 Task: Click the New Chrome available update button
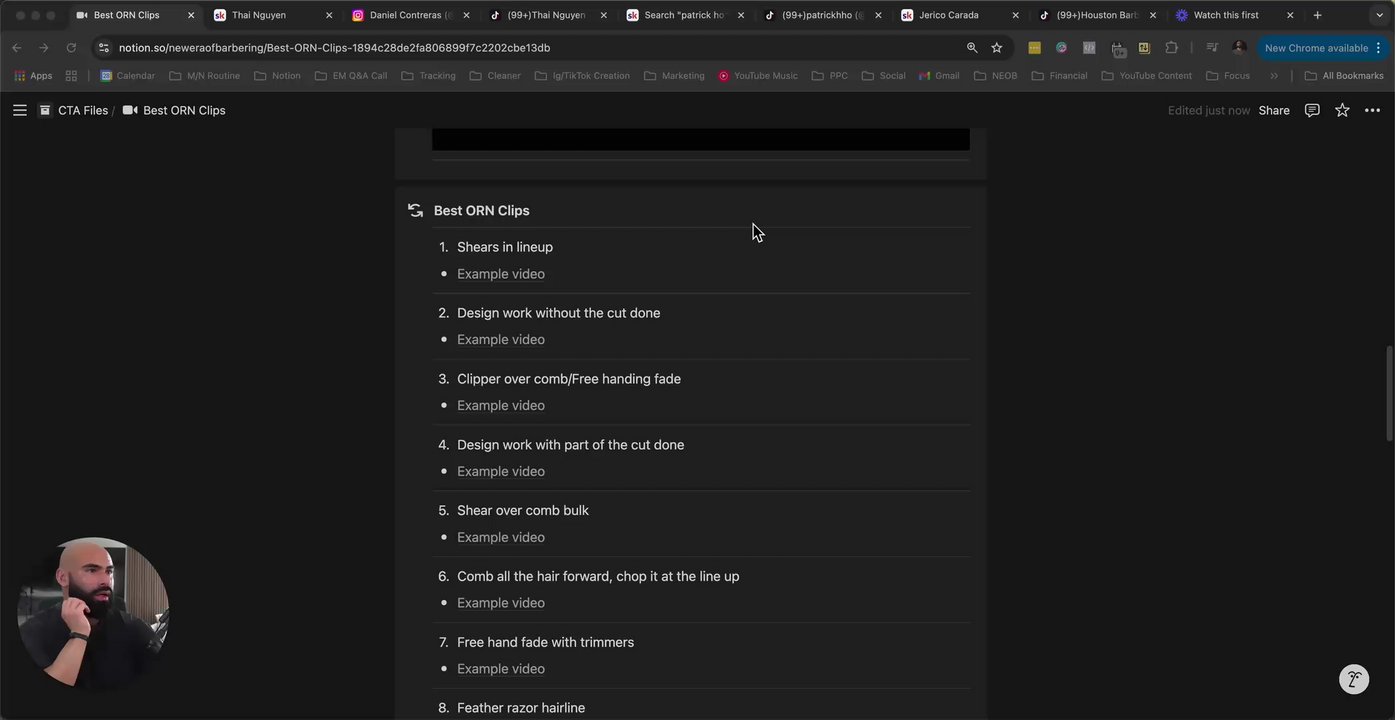(1315, 48)
